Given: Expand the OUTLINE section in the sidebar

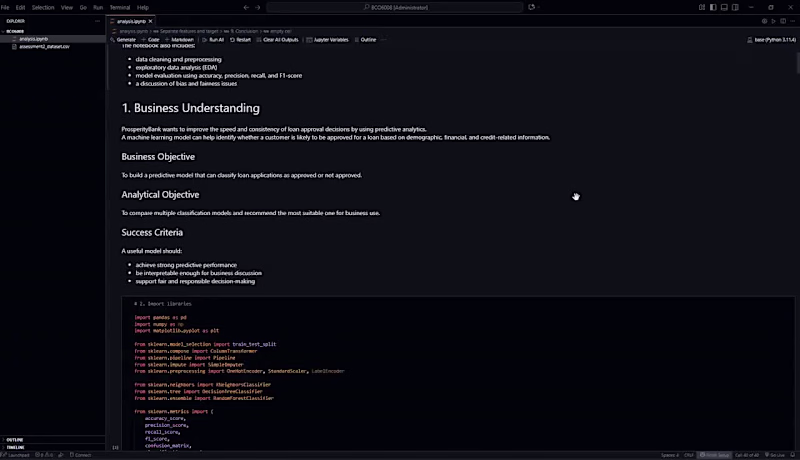Looking at the screenshot, I should pyautogui.click(x=53, y=440).
